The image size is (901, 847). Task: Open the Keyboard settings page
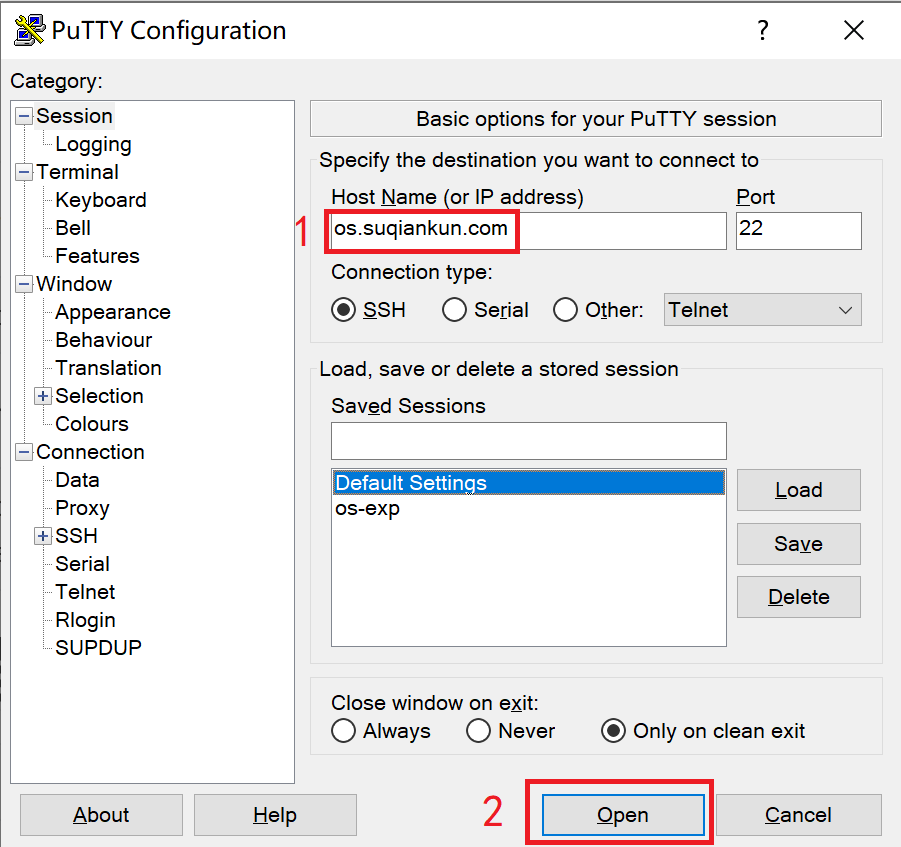[100, 199]
